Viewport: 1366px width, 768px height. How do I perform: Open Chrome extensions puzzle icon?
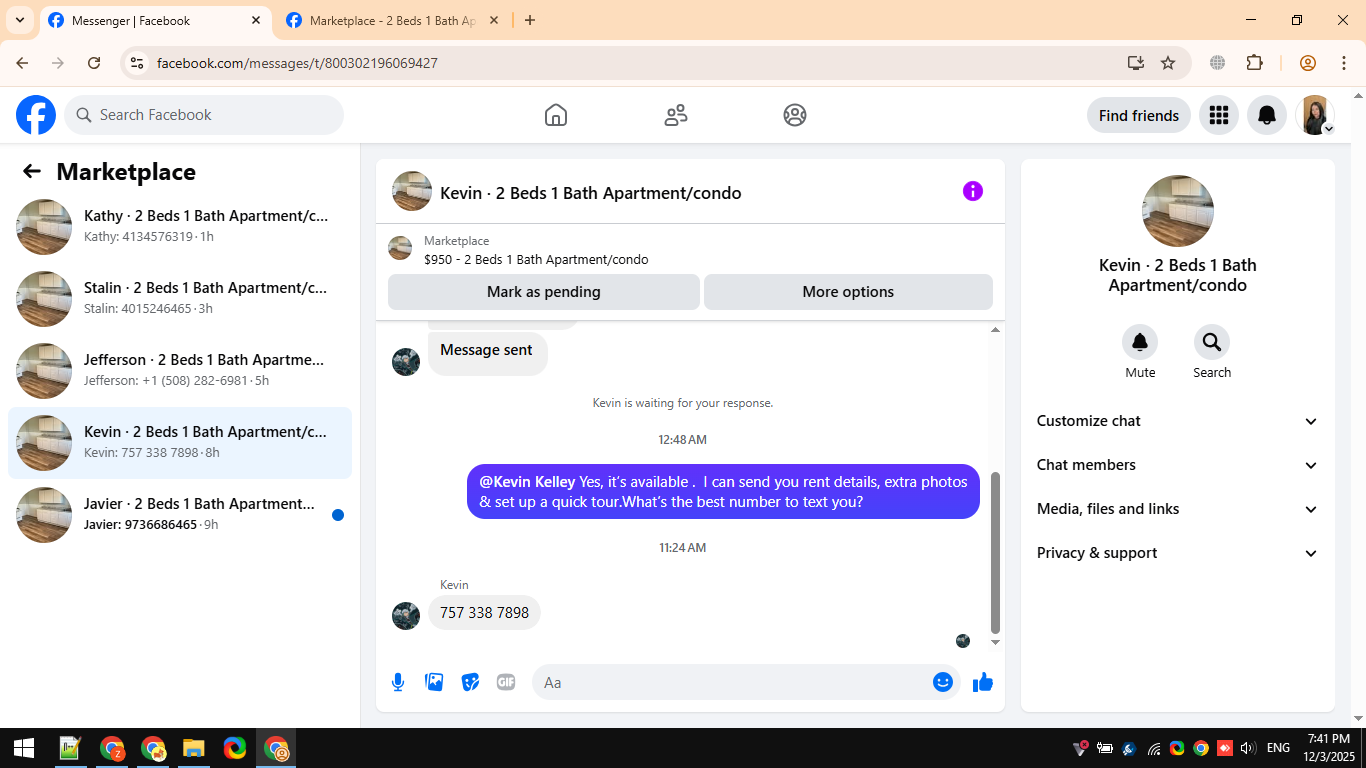click(1254, 63)
